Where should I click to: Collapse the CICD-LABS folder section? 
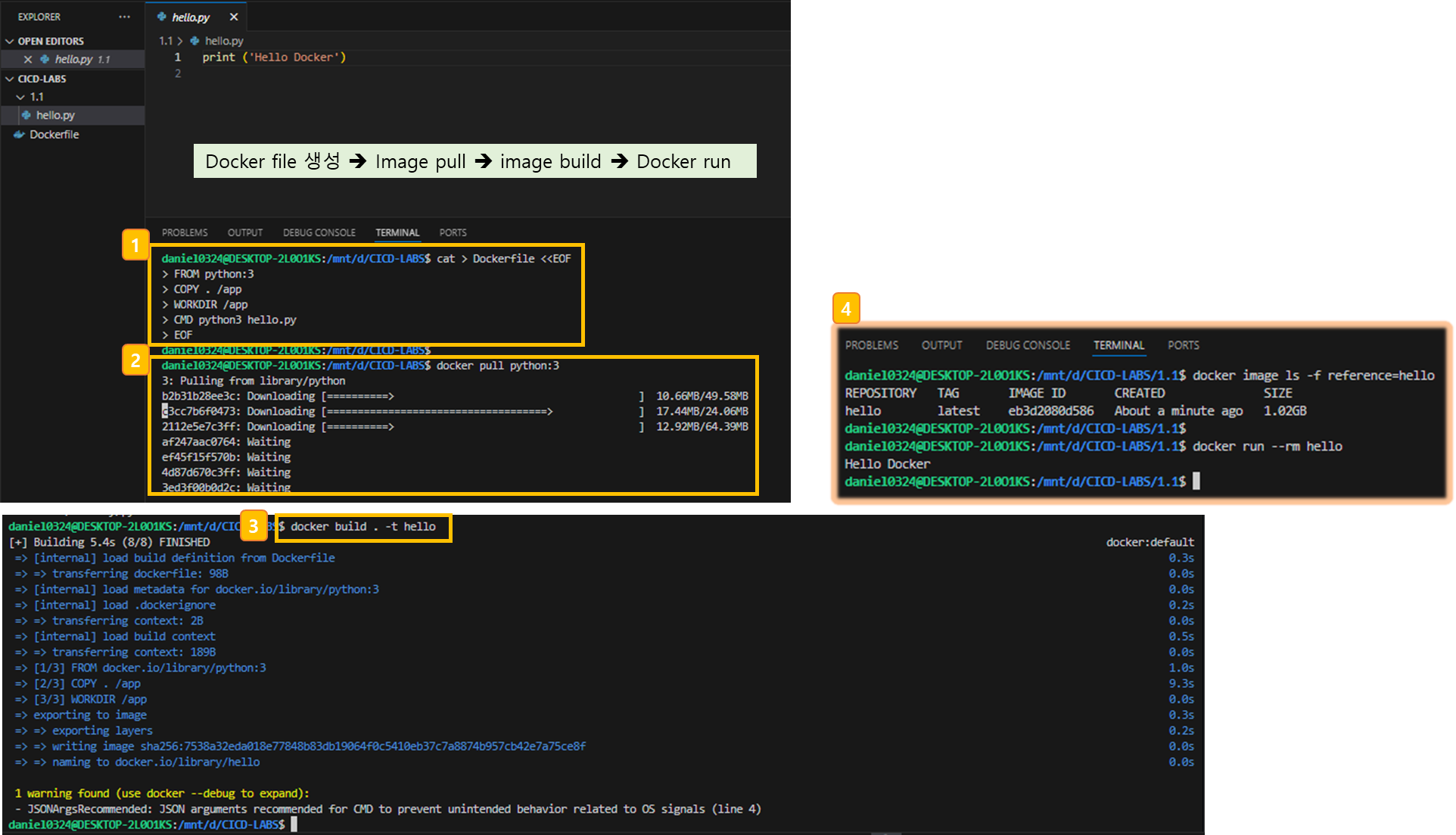10,79
